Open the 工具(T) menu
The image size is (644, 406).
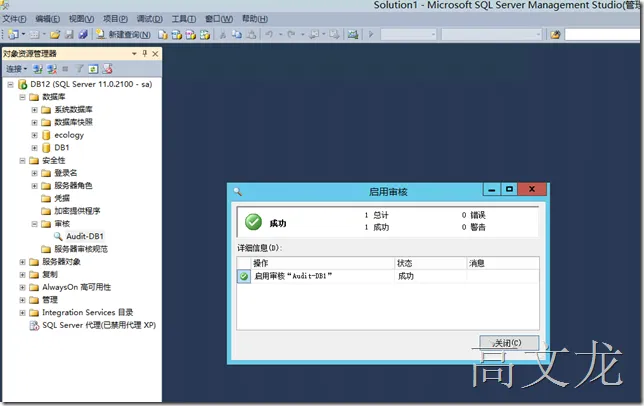click(184, 19)
